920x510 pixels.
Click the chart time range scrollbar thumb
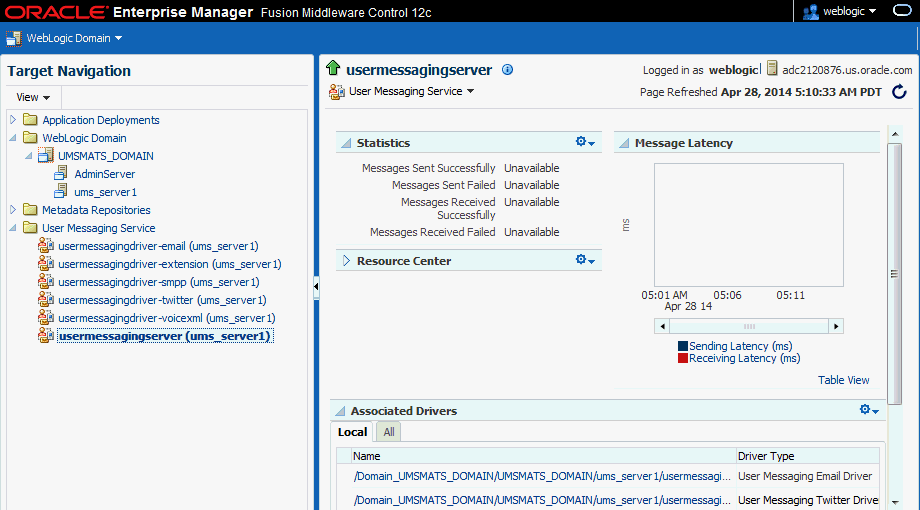[x=749, y=326]
